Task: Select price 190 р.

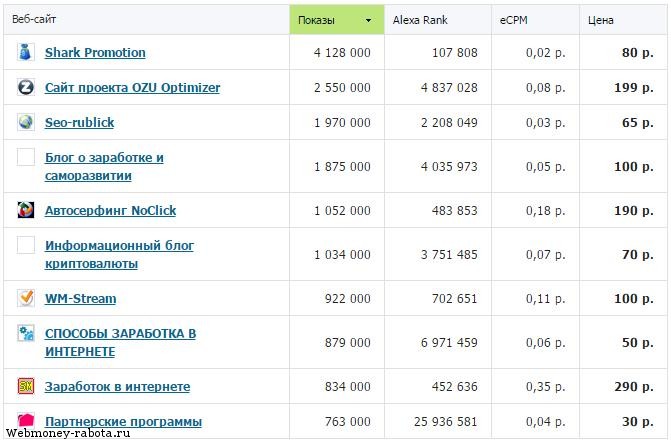Action: point(634,210)
